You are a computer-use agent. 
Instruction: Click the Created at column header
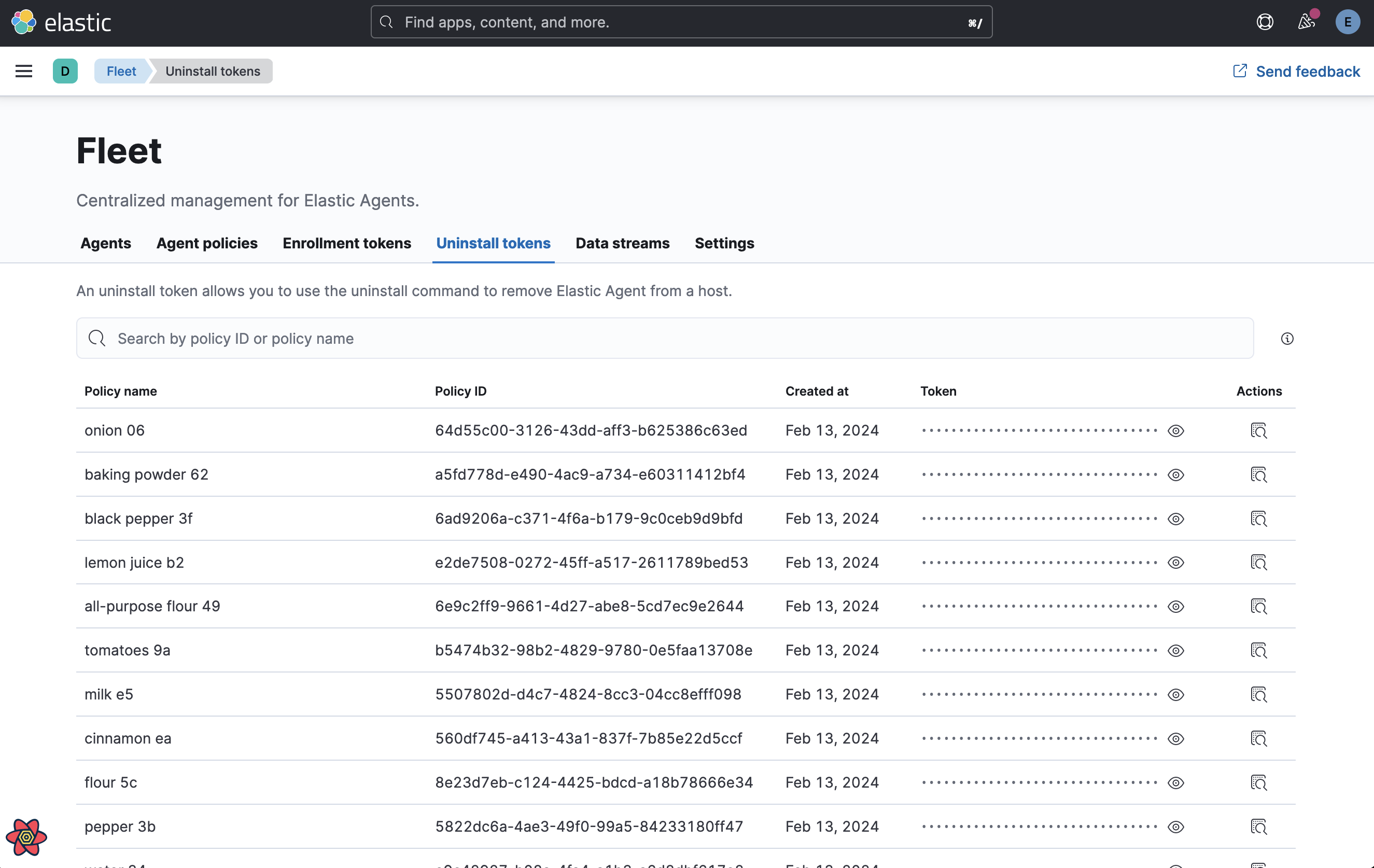point(817,391)
